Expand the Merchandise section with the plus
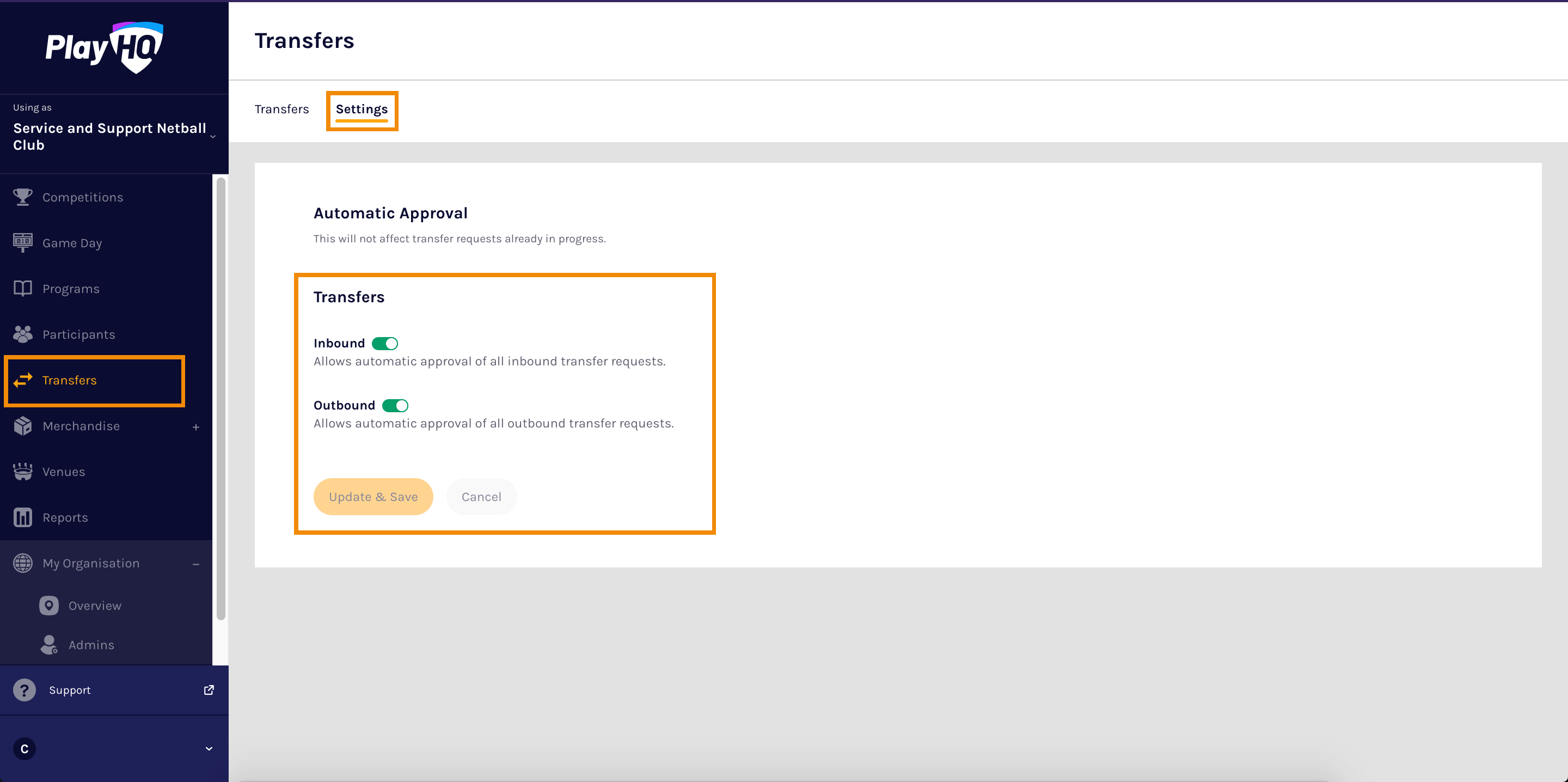Screen dimensions: 1568x782 (x=196, y=427)
